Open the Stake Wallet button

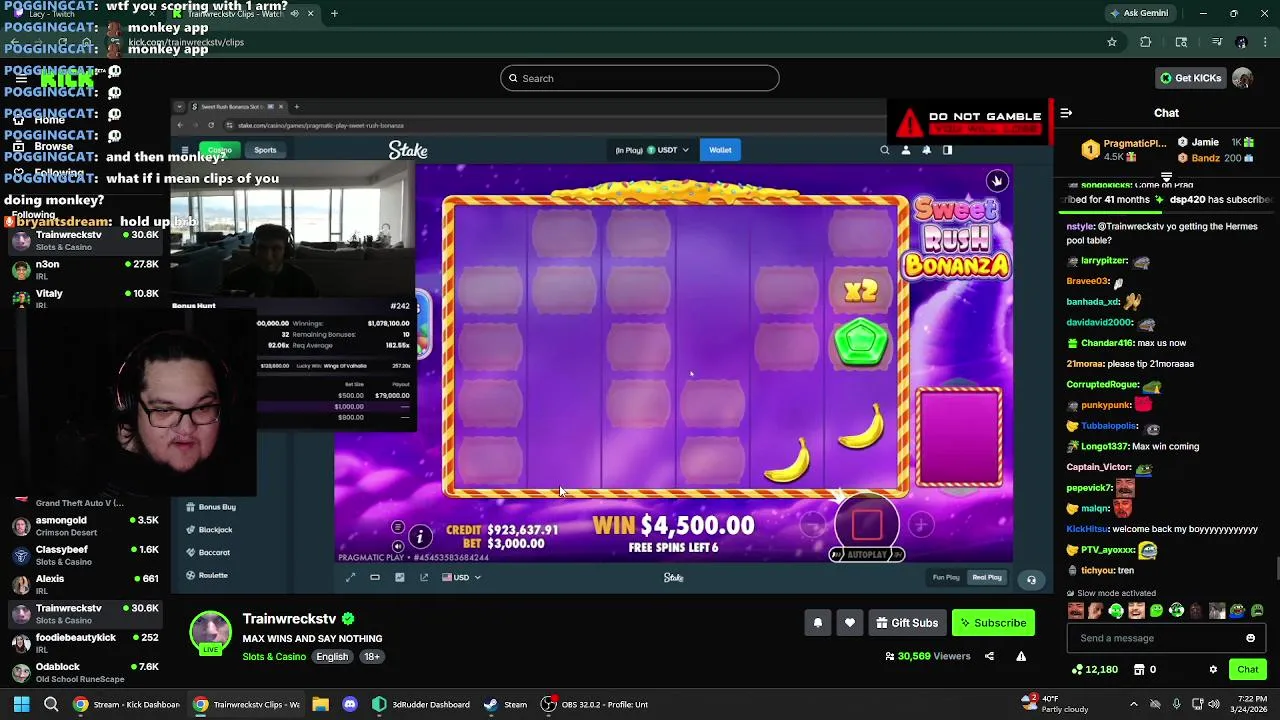coord(720,150)
